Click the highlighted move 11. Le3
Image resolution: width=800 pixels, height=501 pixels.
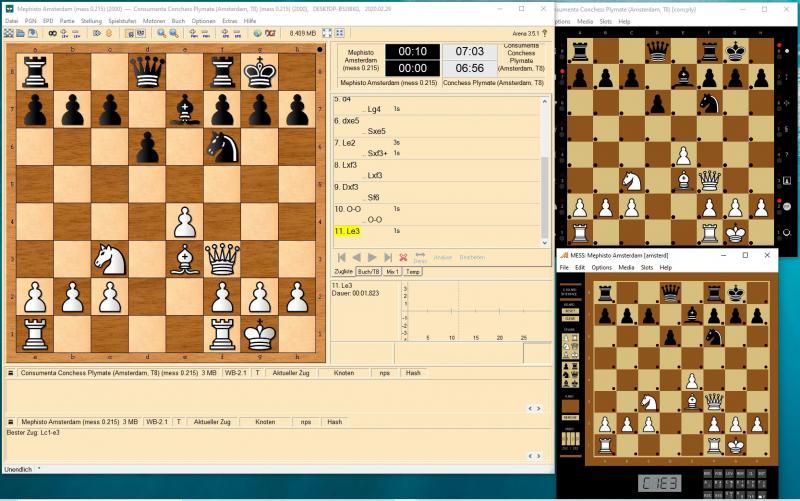[x=345, y=231]
